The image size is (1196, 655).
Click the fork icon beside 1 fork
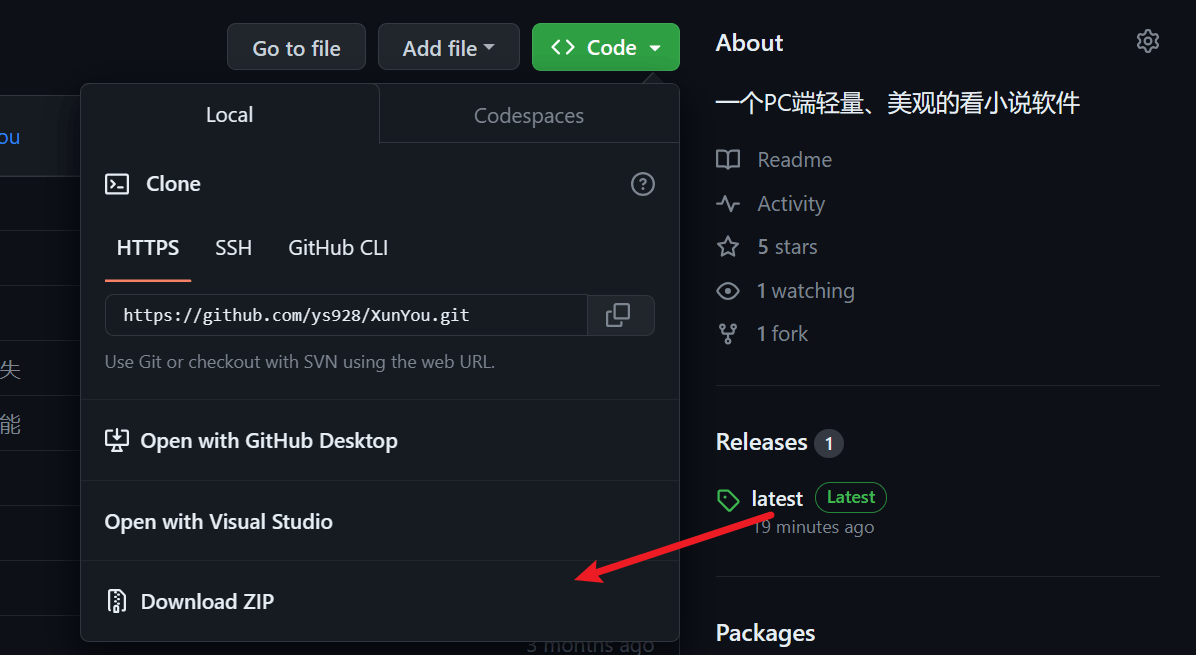[x=728, y=334]
